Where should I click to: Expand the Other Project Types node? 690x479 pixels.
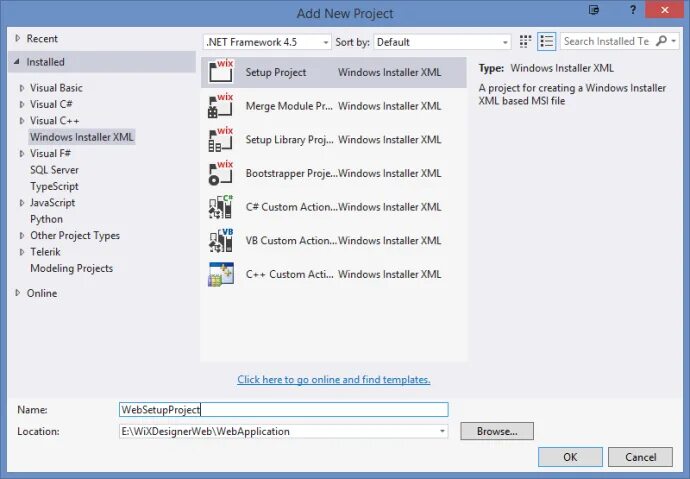pos(22,236)
